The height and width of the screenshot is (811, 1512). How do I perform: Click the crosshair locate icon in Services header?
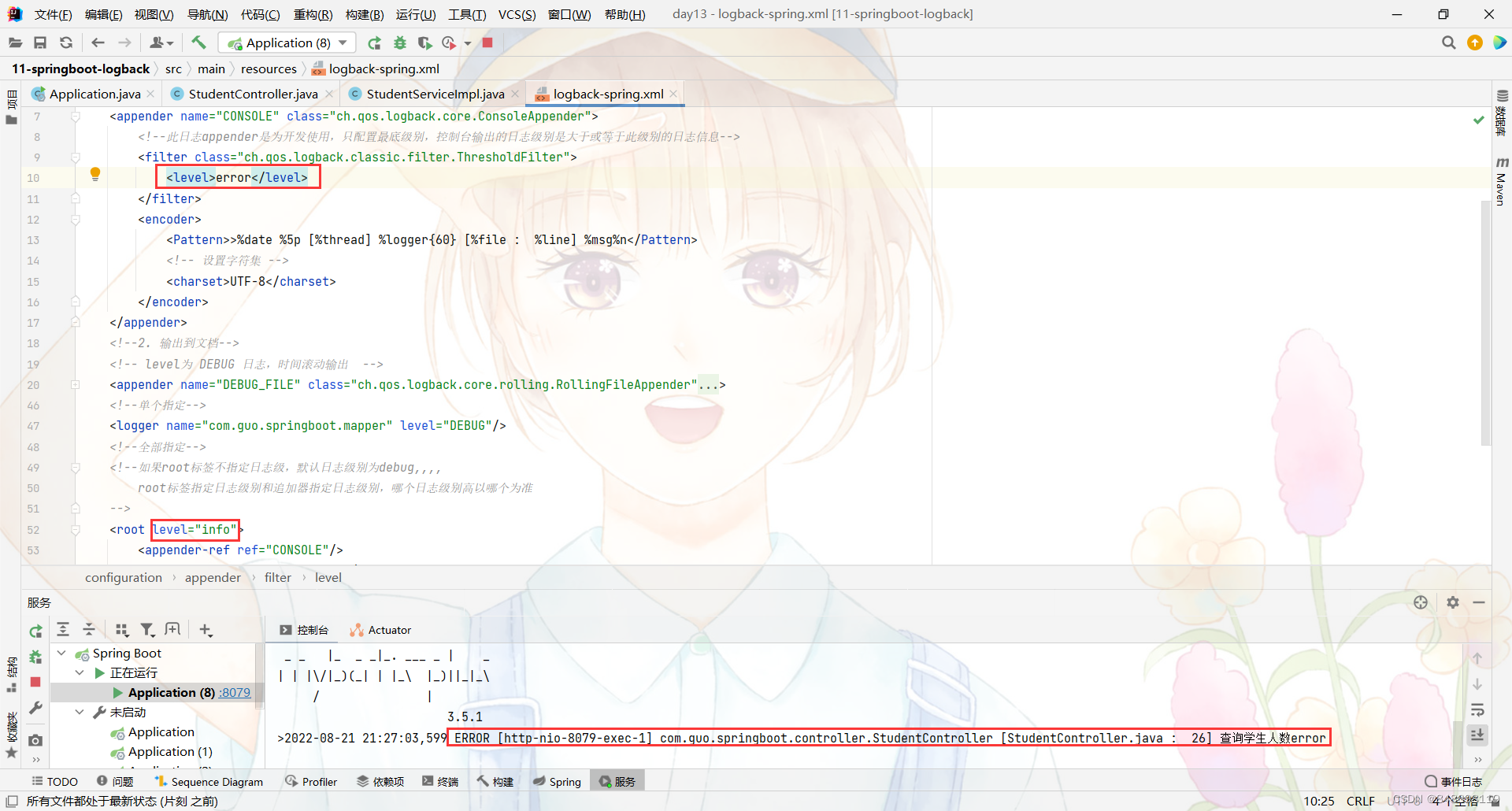click(1421, 602)
